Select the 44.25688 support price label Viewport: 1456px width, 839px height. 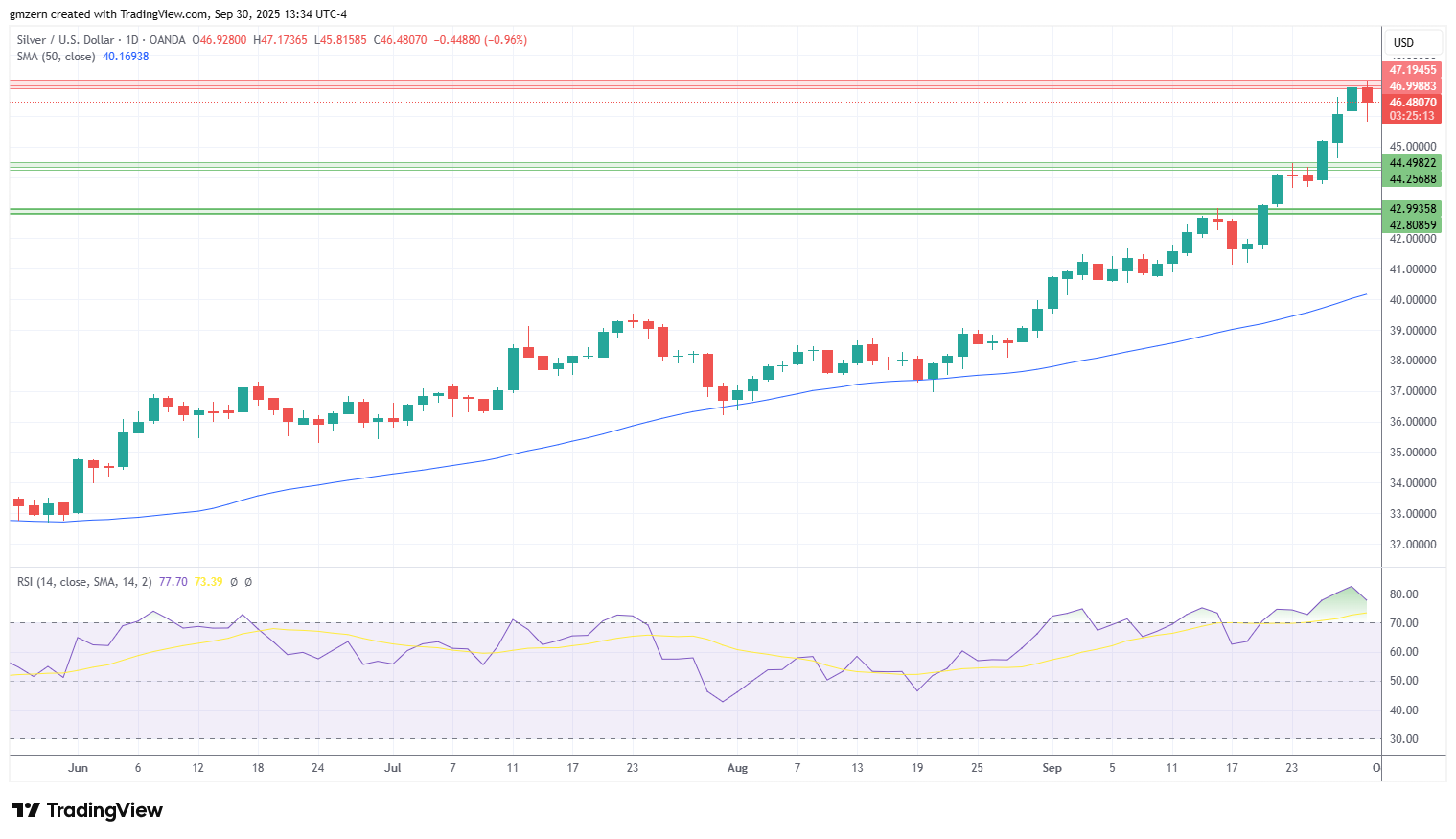click(x=1413, y=179)
